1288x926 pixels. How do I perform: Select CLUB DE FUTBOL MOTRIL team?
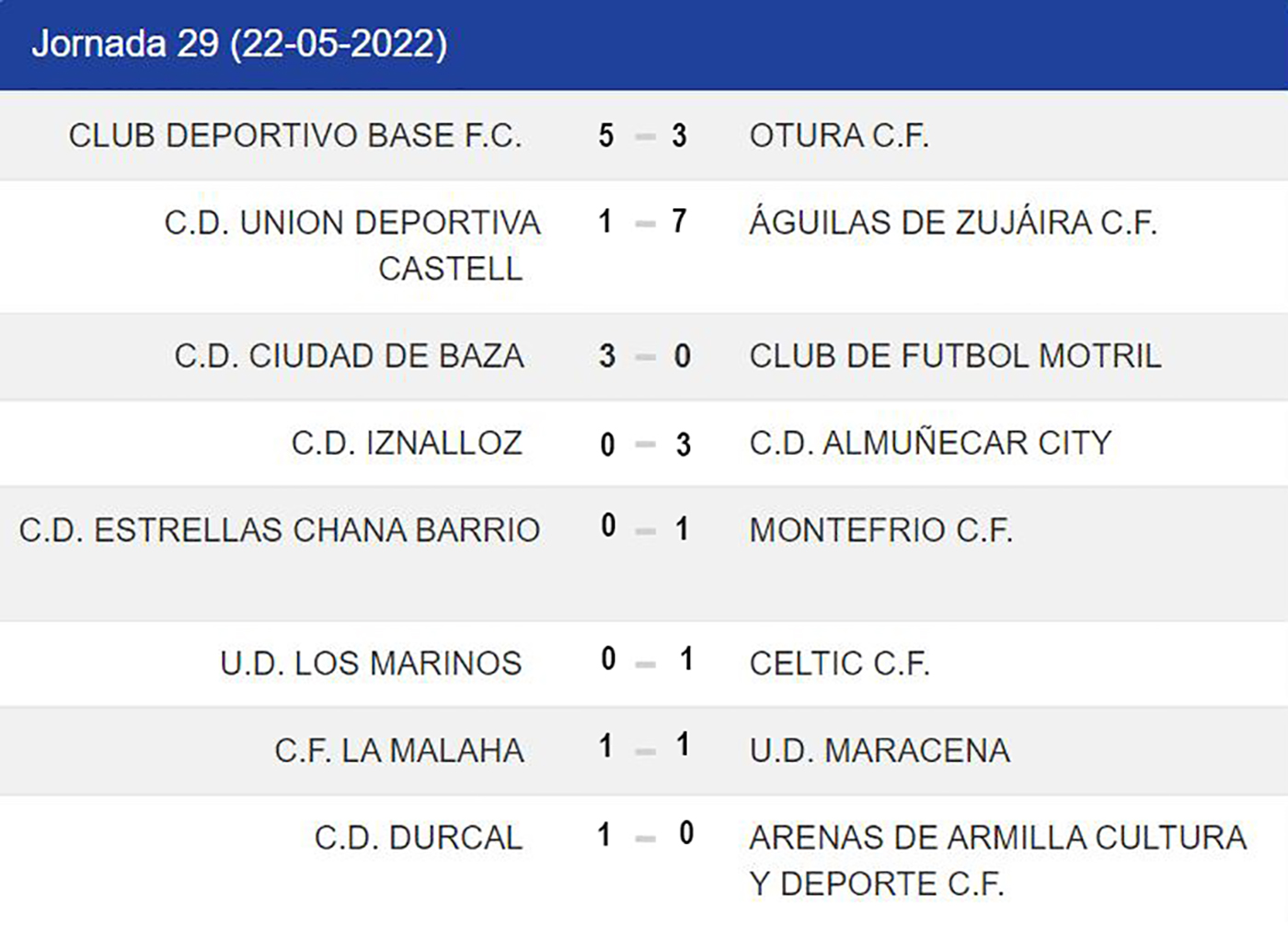955,356
